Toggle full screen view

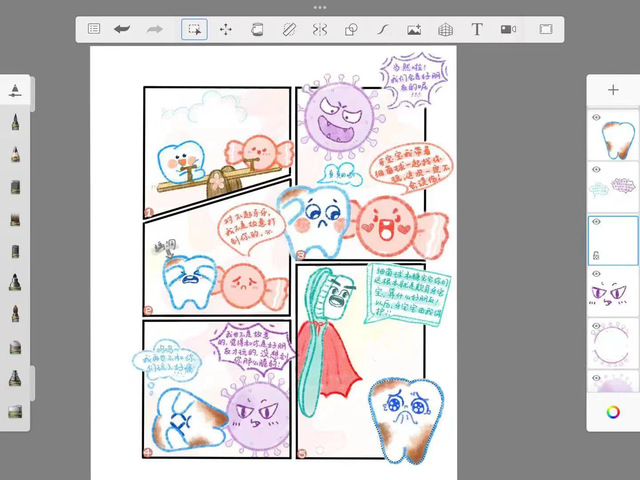point(546,30)
